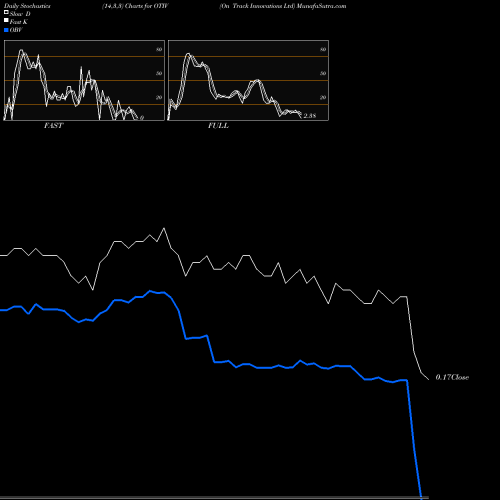
Task: Click the '2.38' value in the FULL chart
Action: pos(310,116)
